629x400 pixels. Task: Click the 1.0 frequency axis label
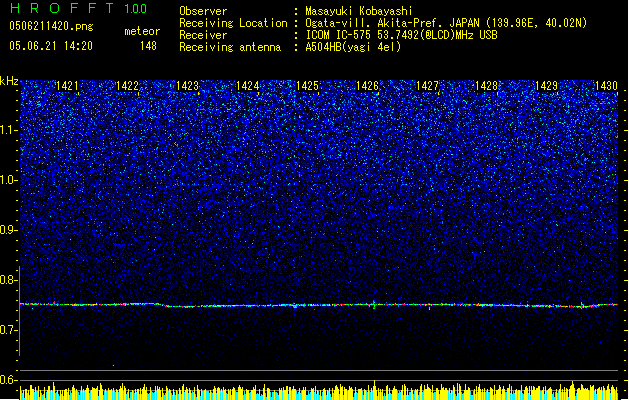(9, 180)
